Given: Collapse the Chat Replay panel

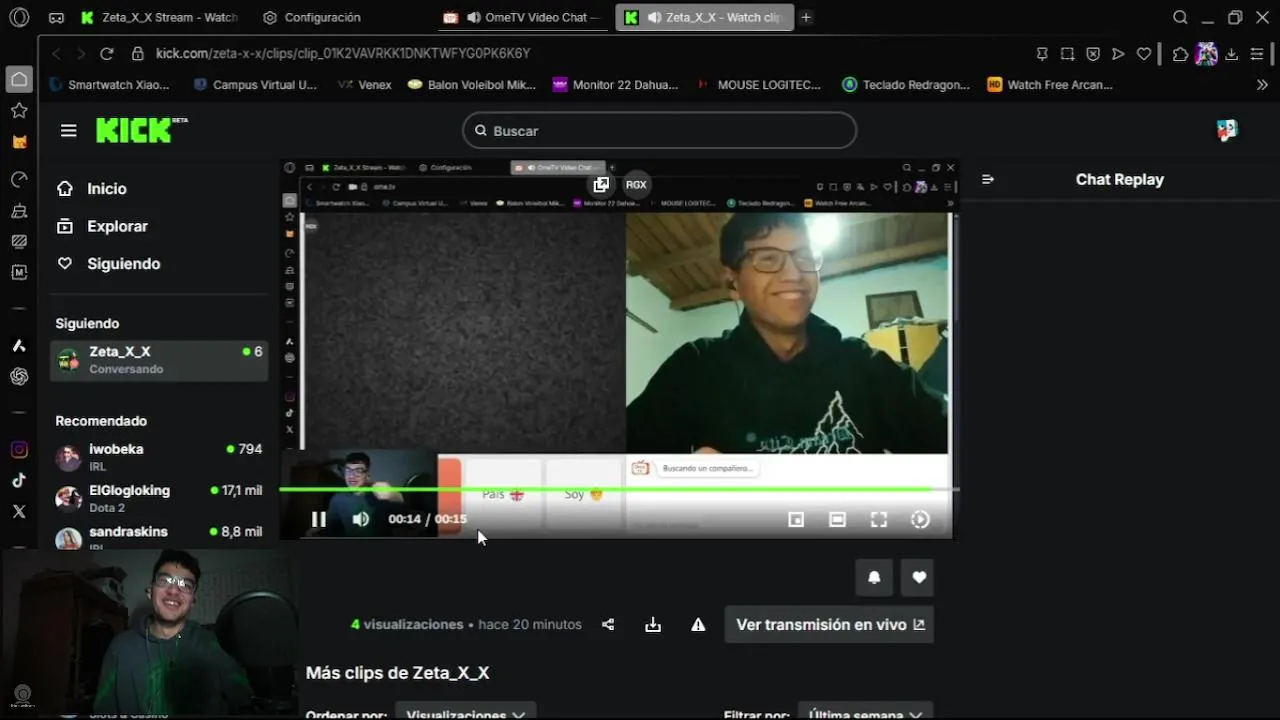Looking at the screenshot, I should [988, 179].
